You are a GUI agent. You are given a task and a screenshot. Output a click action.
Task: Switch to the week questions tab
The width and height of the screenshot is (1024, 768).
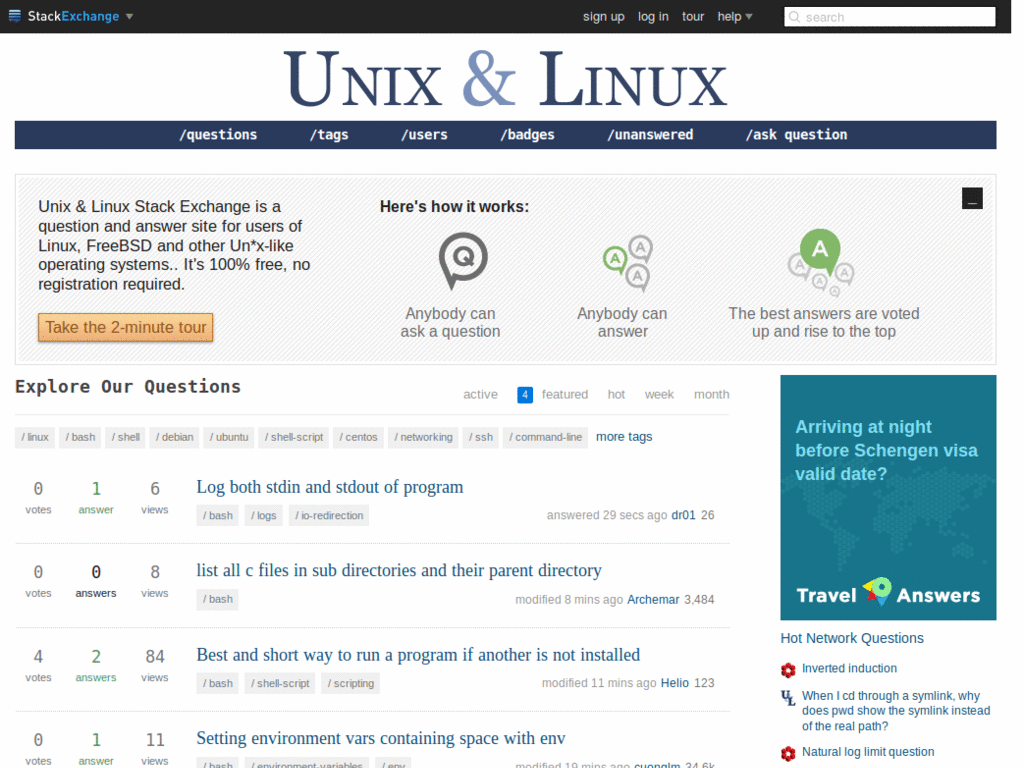[x=659, y=394]
